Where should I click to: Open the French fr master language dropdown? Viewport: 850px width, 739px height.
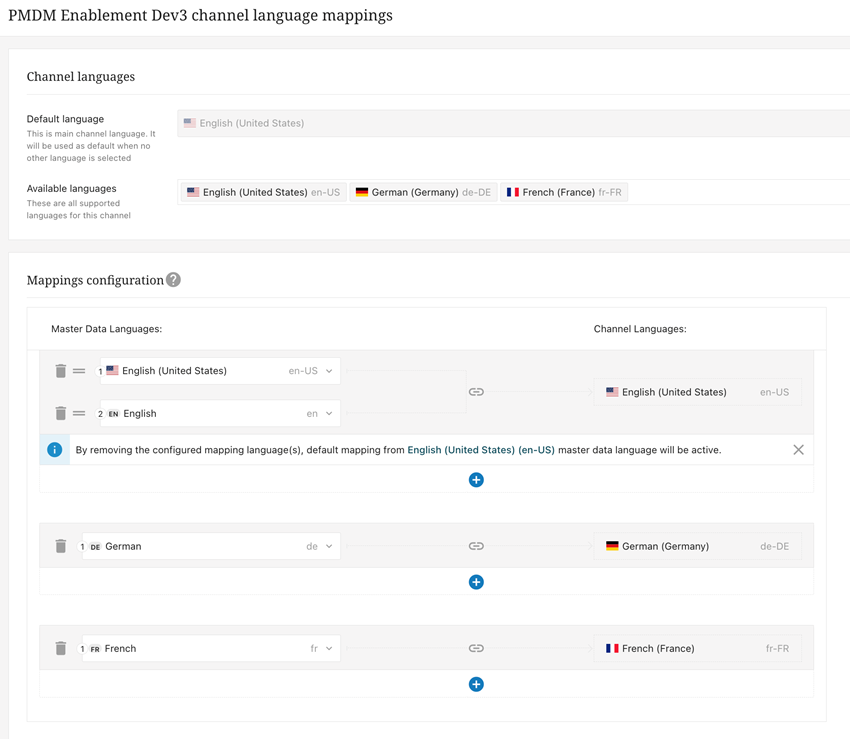point(329,648)
